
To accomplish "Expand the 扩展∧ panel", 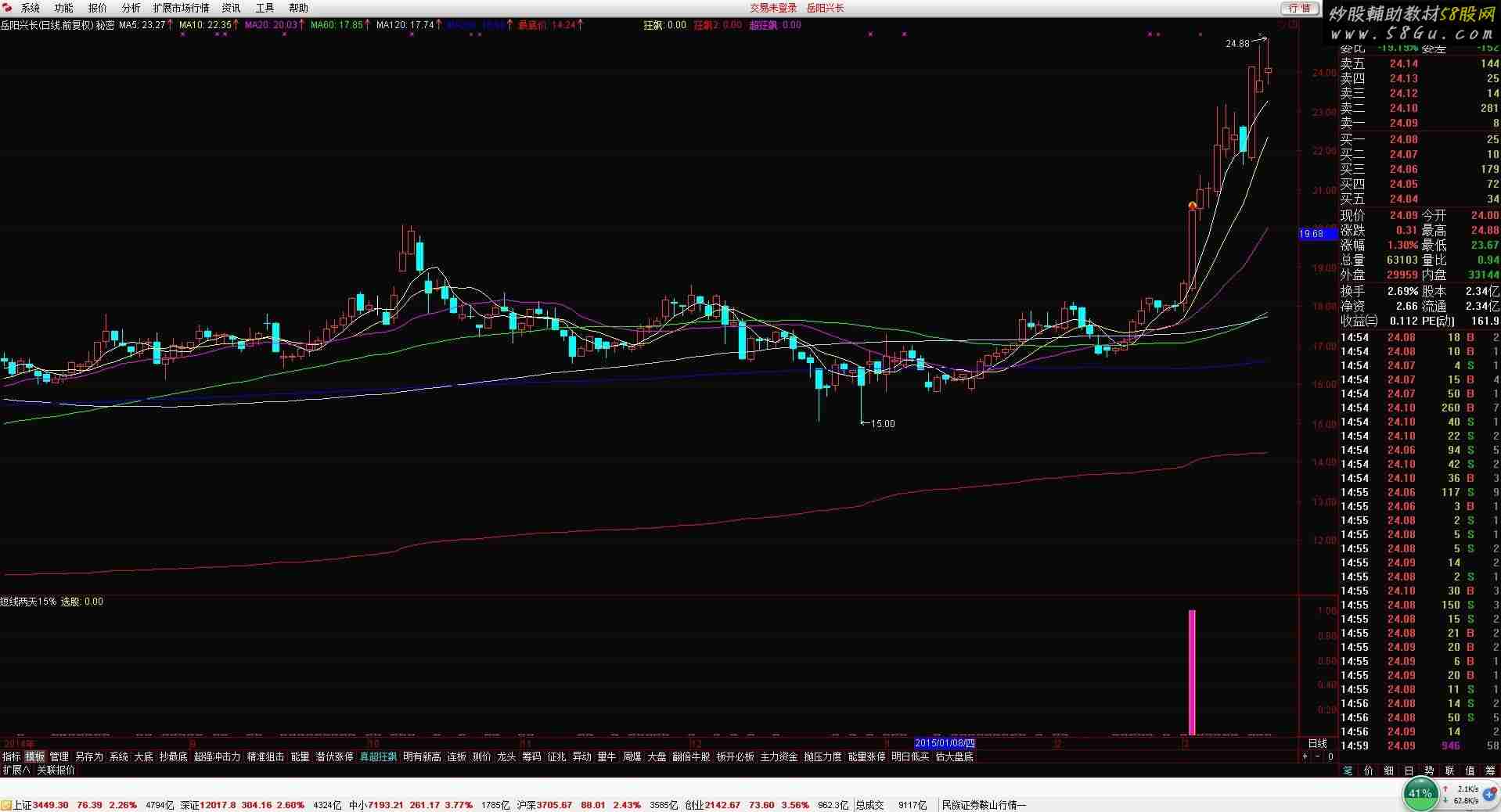I will (16, 770).
